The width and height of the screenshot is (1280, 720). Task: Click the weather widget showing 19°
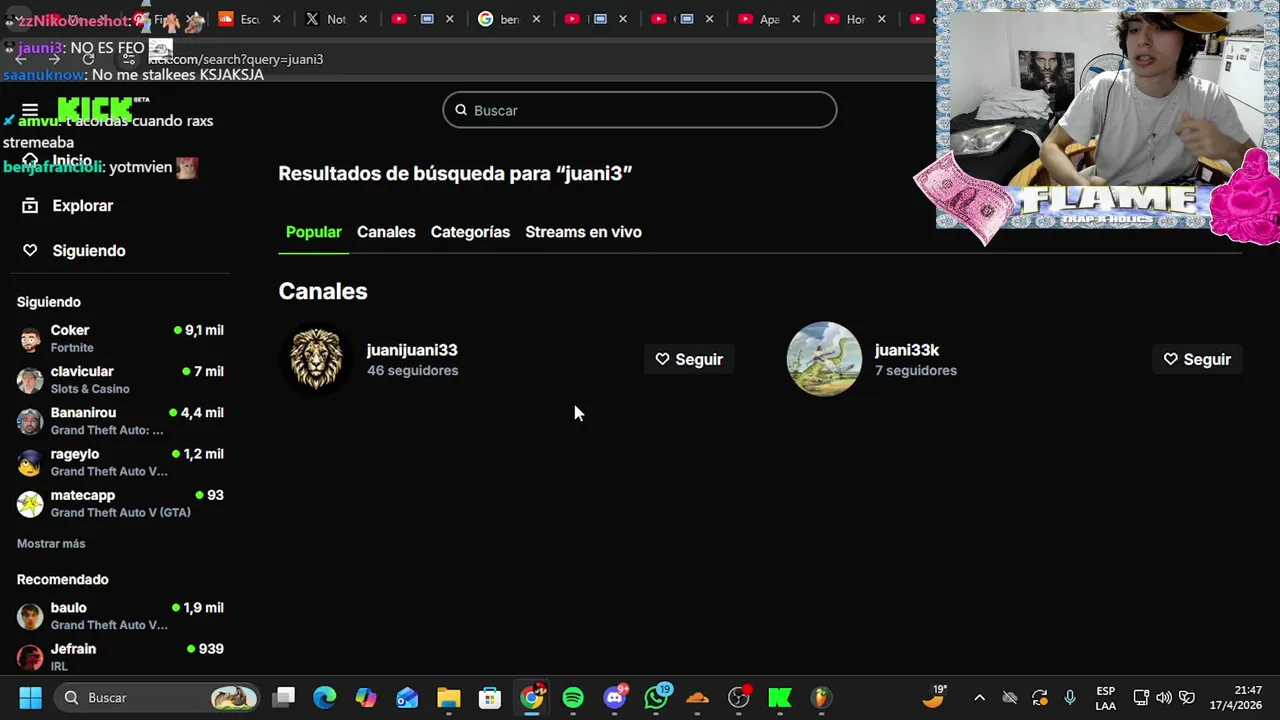tap(935, 696)
